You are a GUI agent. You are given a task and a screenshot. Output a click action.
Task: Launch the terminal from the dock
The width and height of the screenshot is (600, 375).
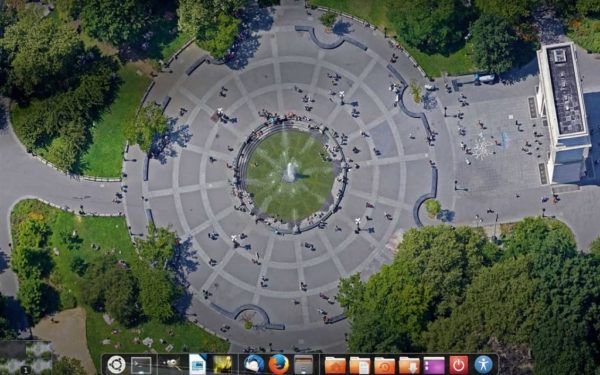coord(141,365)
